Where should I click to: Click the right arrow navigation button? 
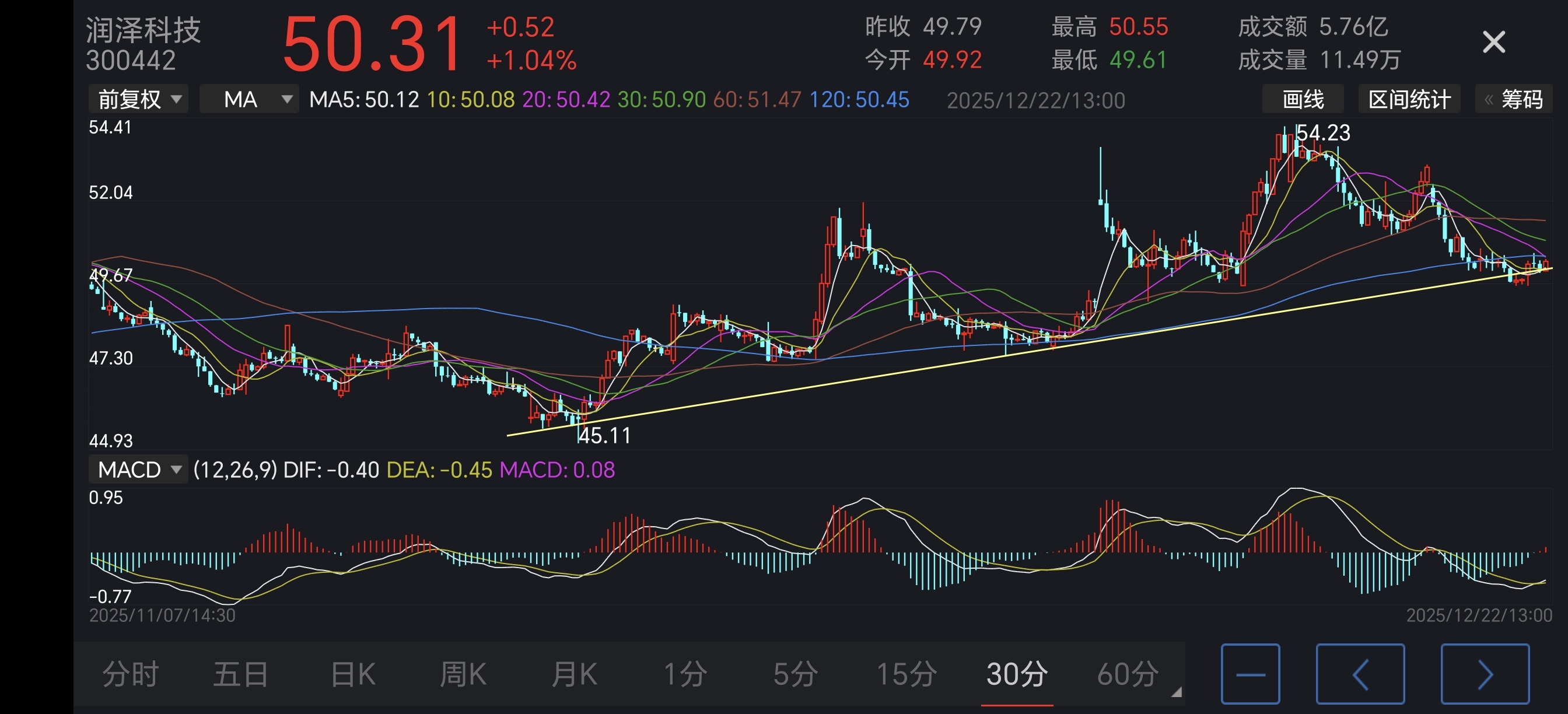pyautogui.click(x=1485, y=674)
